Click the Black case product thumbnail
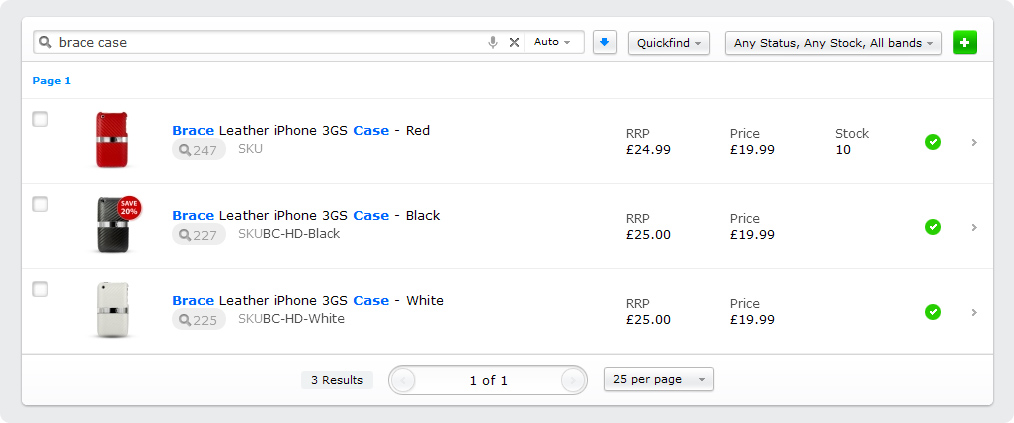1014x423 pixels. click(115, 224)
